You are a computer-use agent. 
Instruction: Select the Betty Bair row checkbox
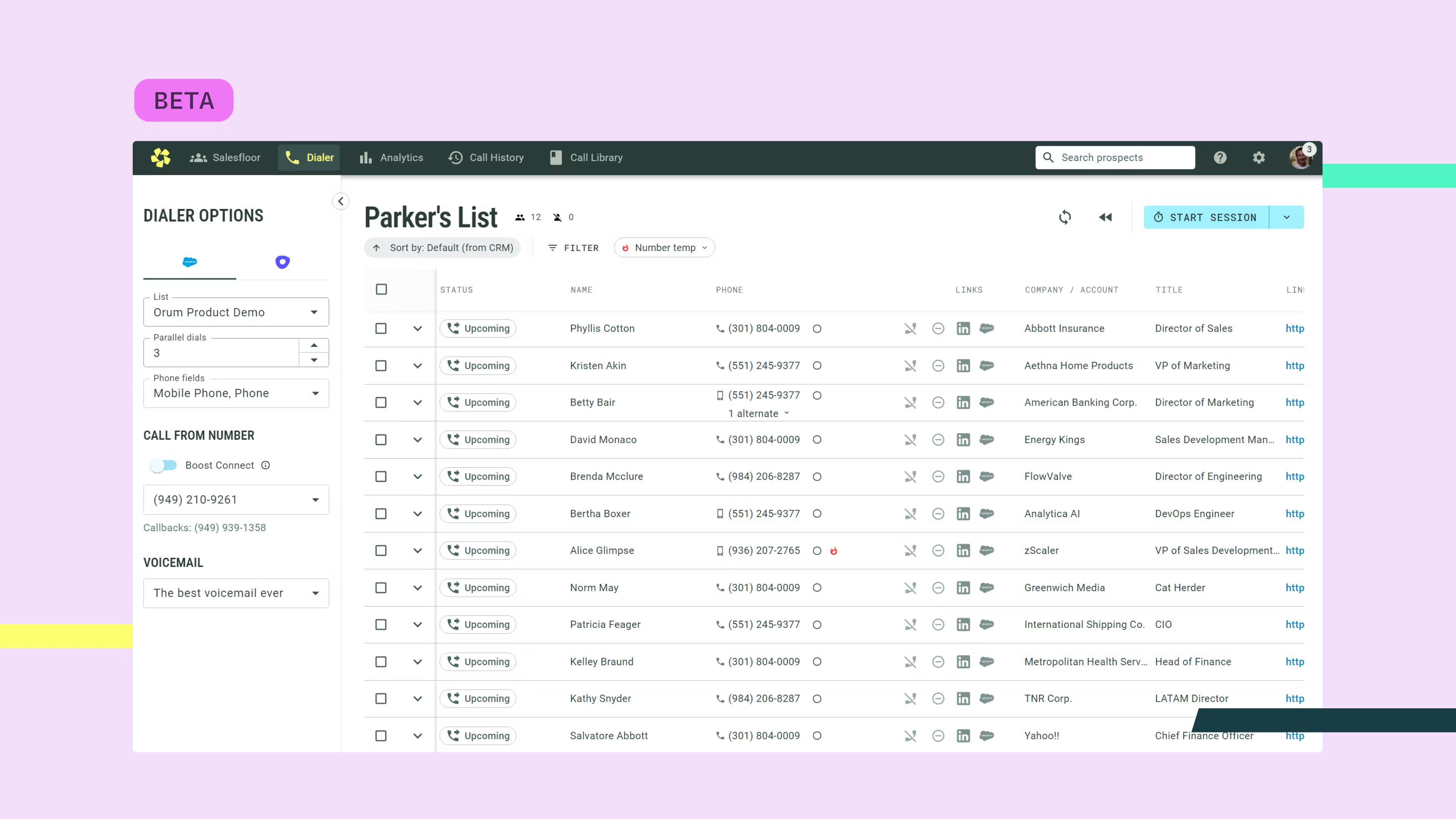click(381, 402)
